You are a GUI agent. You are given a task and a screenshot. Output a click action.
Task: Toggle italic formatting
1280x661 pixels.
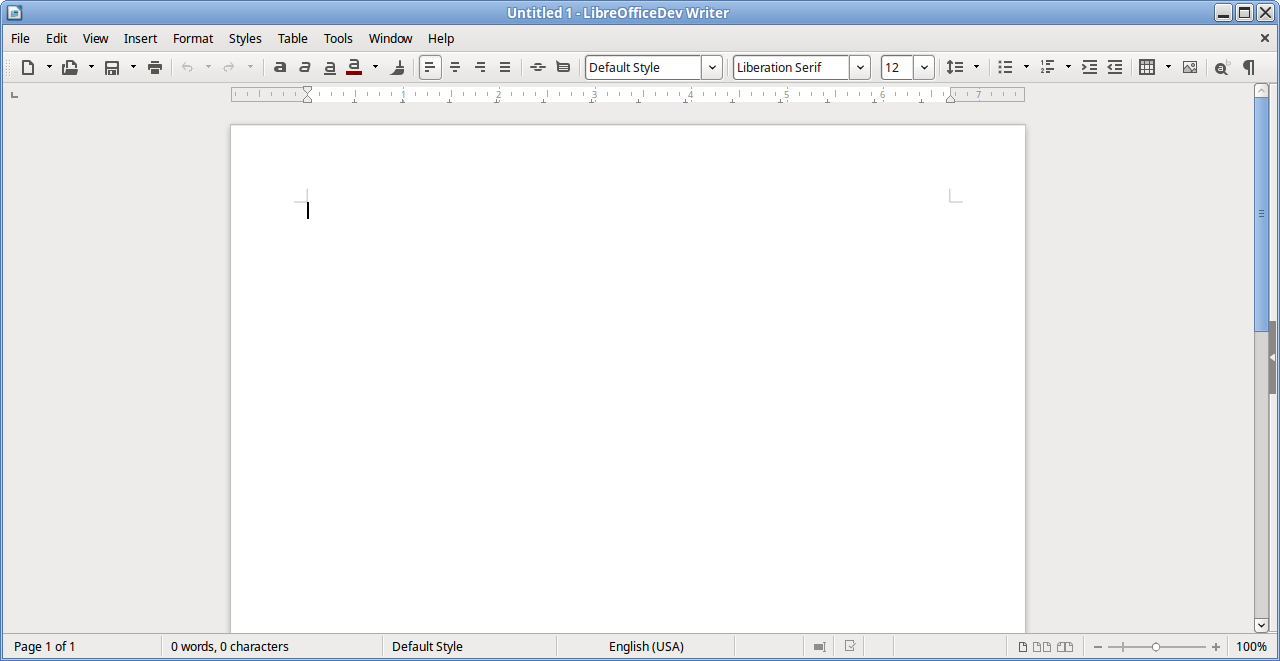click(305, 67)
